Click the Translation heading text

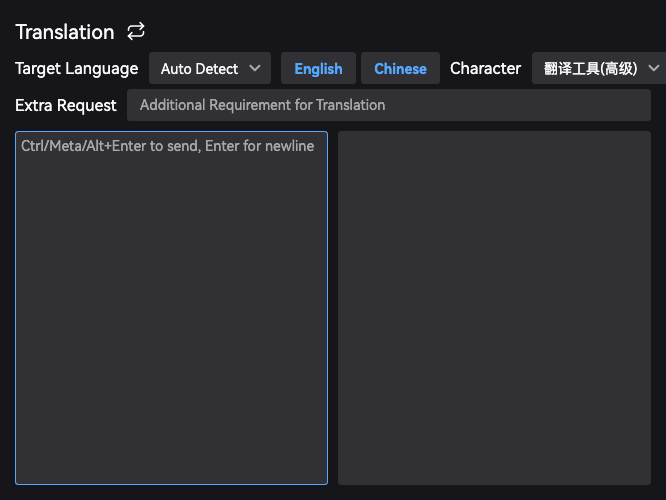pos(65,32)
